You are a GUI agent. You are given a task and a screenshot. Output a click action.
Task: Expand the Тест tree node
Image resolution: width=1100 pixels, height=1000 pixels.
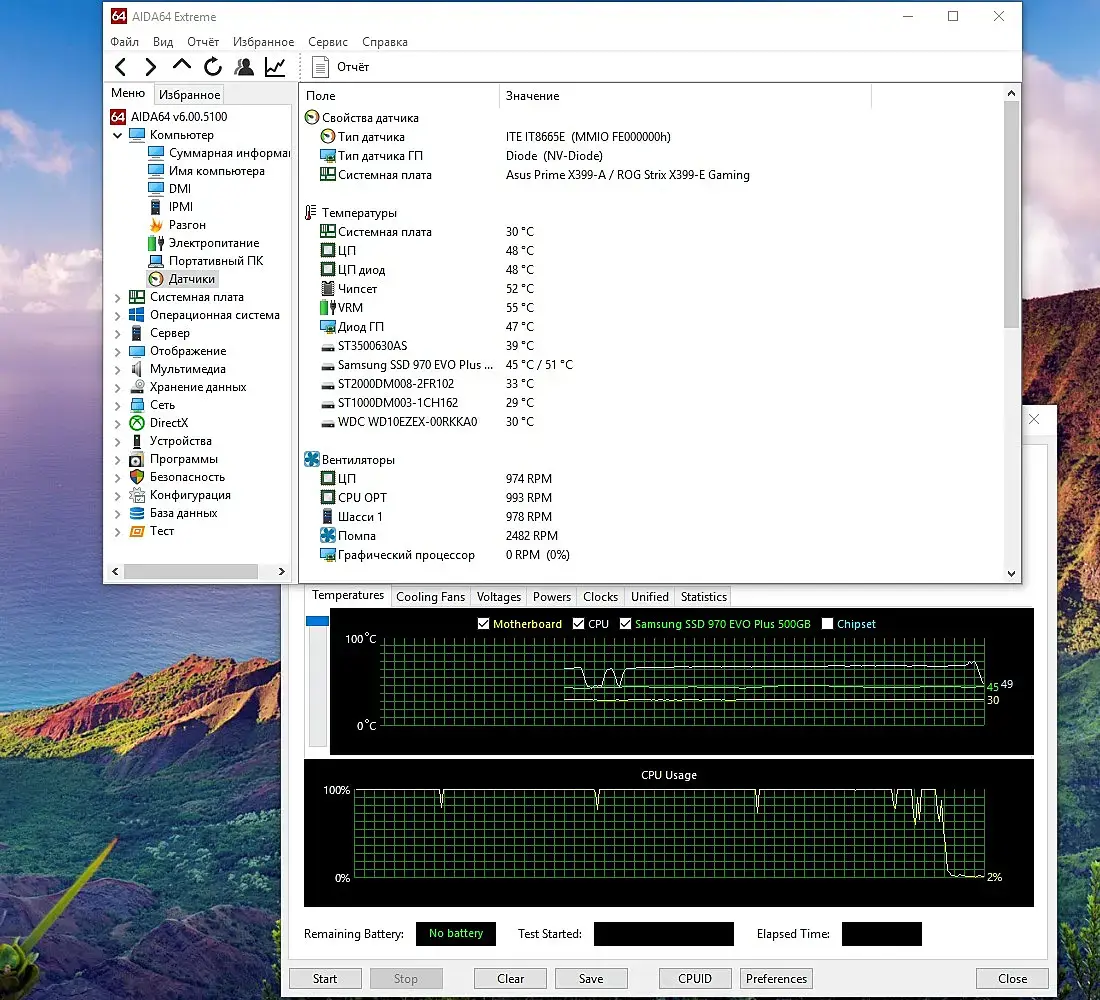pyautogui.click(x=117, y=531)
